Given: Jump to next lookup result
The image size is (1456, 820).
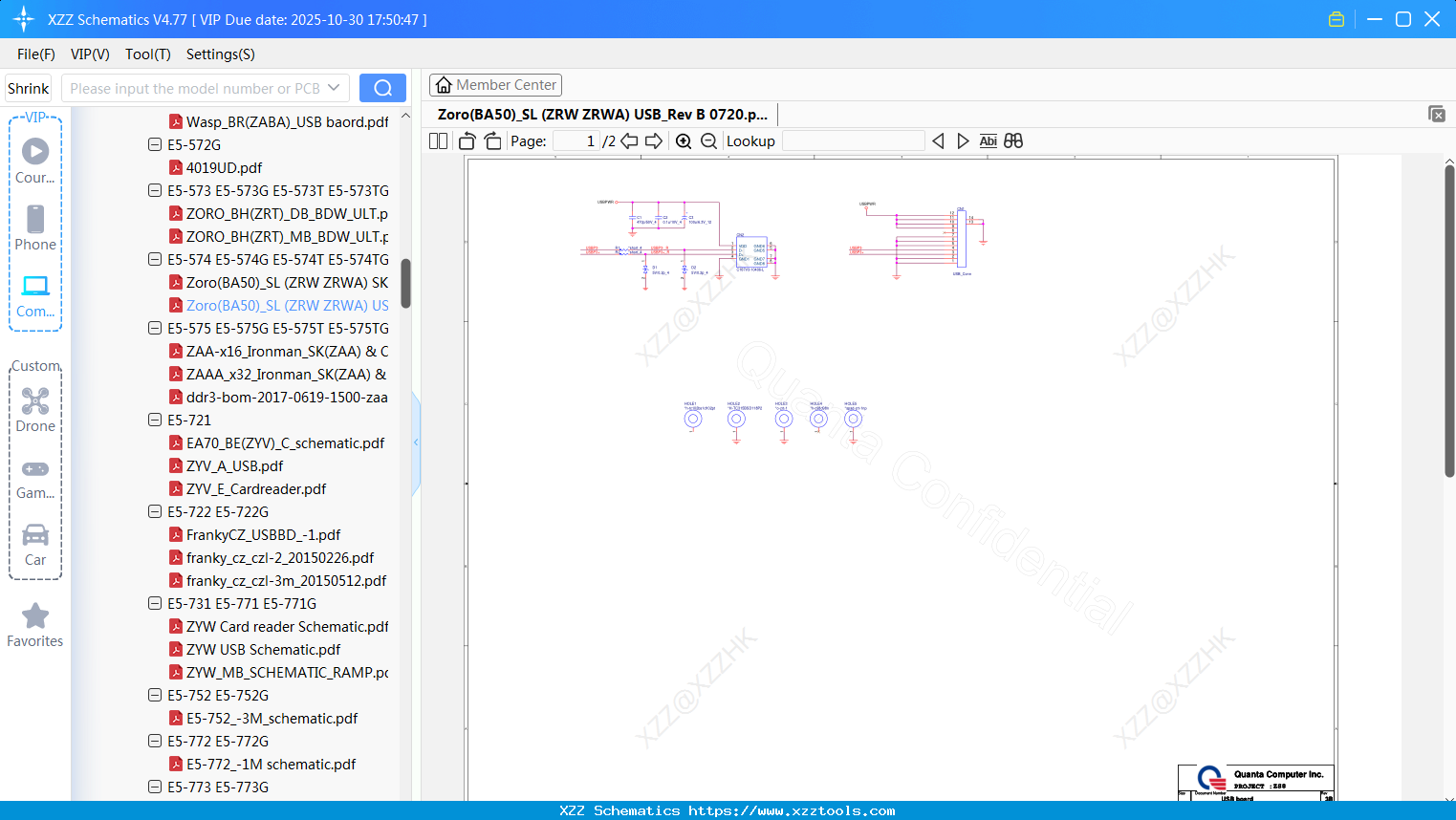Looking at the screenshot, I should tap(963, 141).
